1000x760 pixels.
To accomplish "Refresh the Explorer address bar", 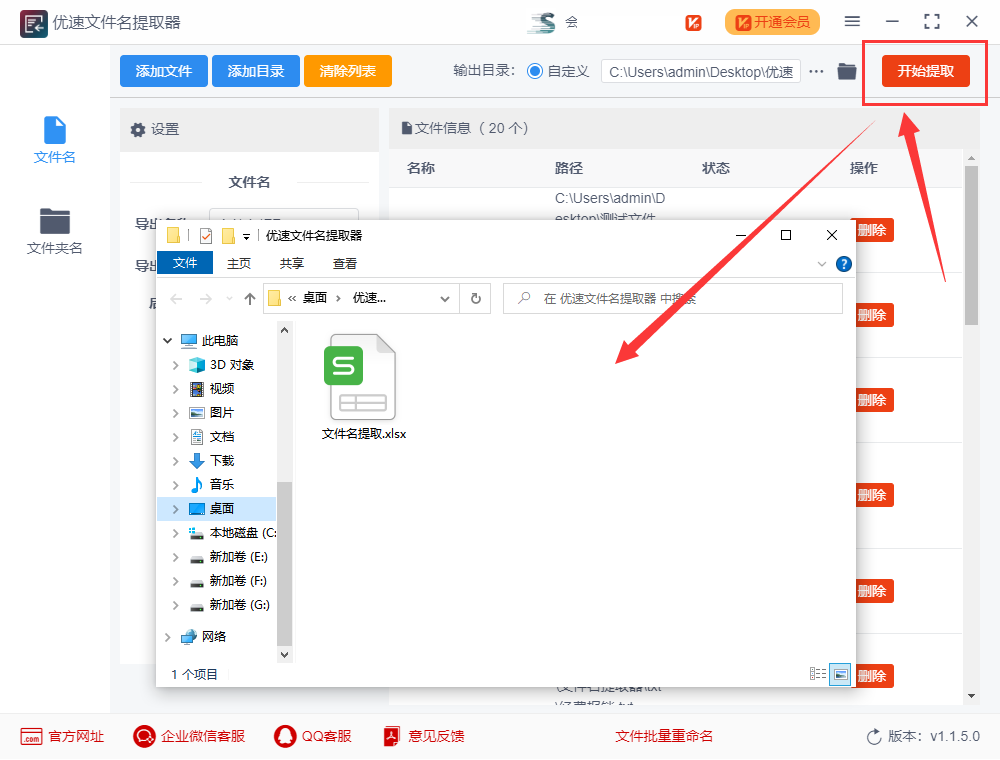I will (476, 298).
